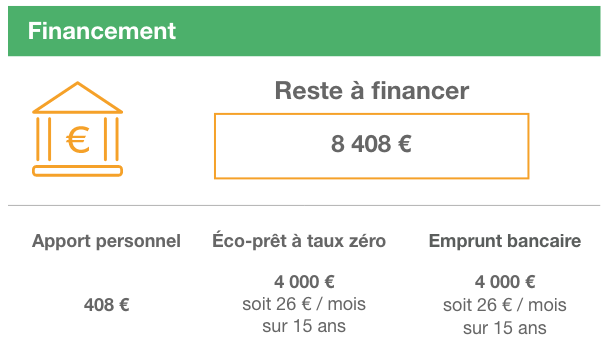610x360 pixels.
Task: Click Emprunt bancaire sur 15 ans duration
Action: [x=505, y=328]
